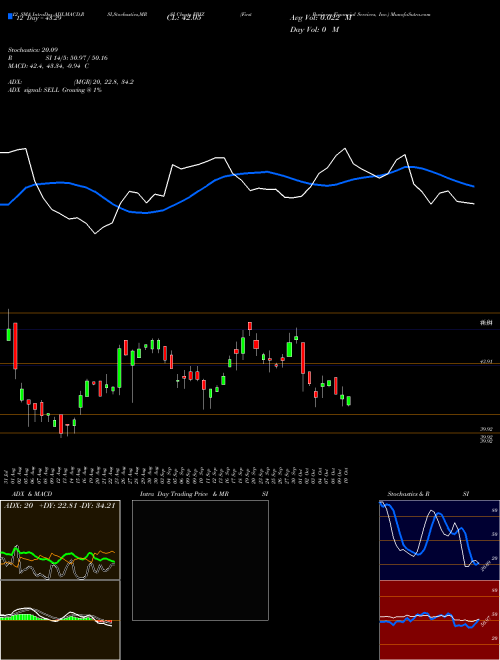The image size is (500, 660).
Task: Click the 'Intra Day Trading Price & MR' title
Action: click(x=185, y=494)
